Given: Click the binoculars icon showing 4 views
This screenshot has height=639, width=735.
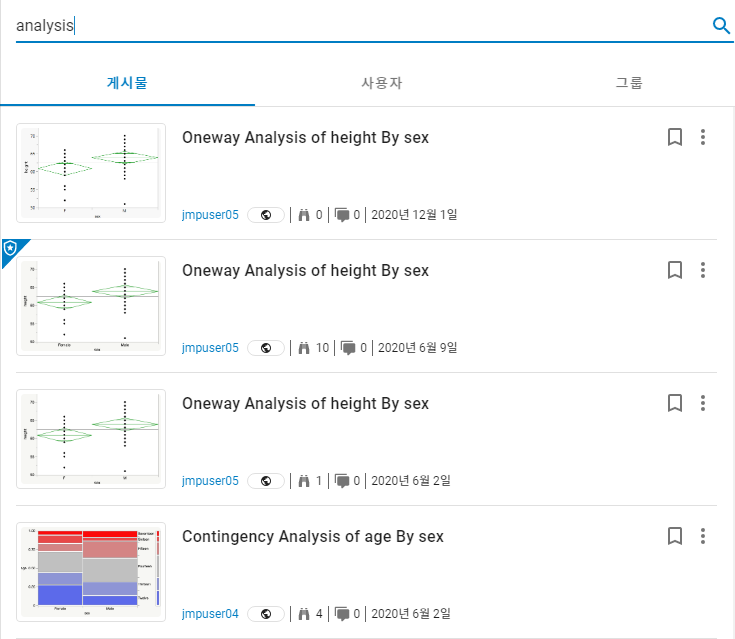Looking at the screenshot, I should [x=304, y=614].
